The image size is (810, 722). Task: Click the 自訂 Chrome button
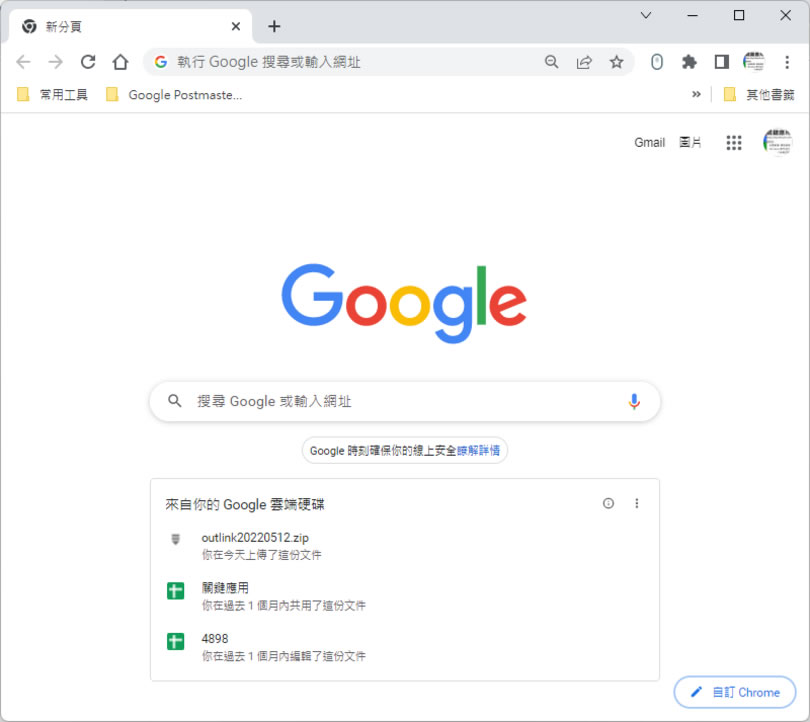click(x=735, y=692)
